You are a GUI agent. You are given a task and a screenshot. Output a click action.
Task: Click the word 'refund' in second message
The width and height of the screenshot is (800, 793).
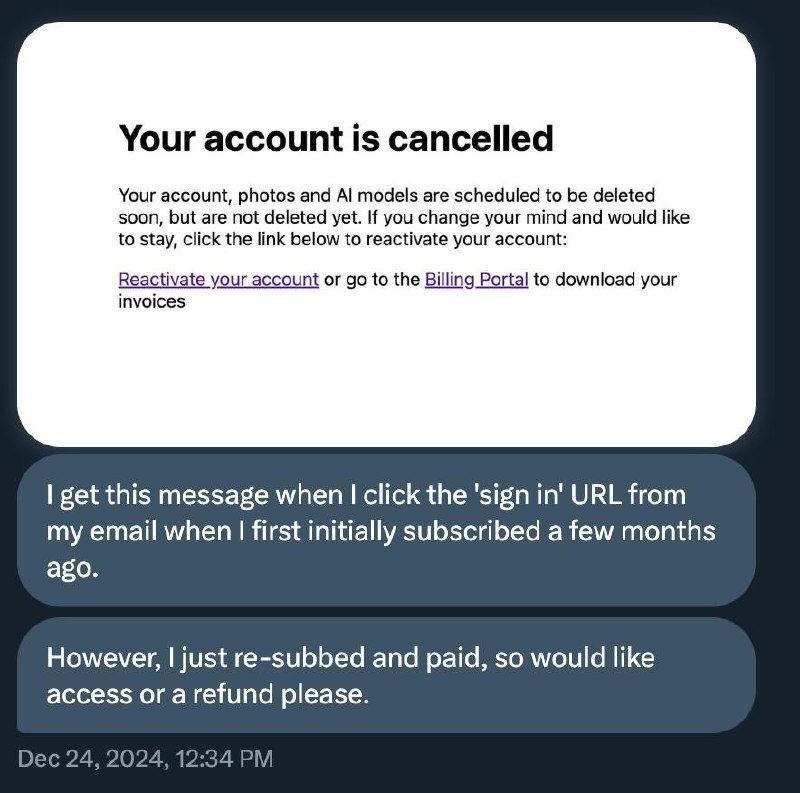pyautogui.click(x=250, y=693)
